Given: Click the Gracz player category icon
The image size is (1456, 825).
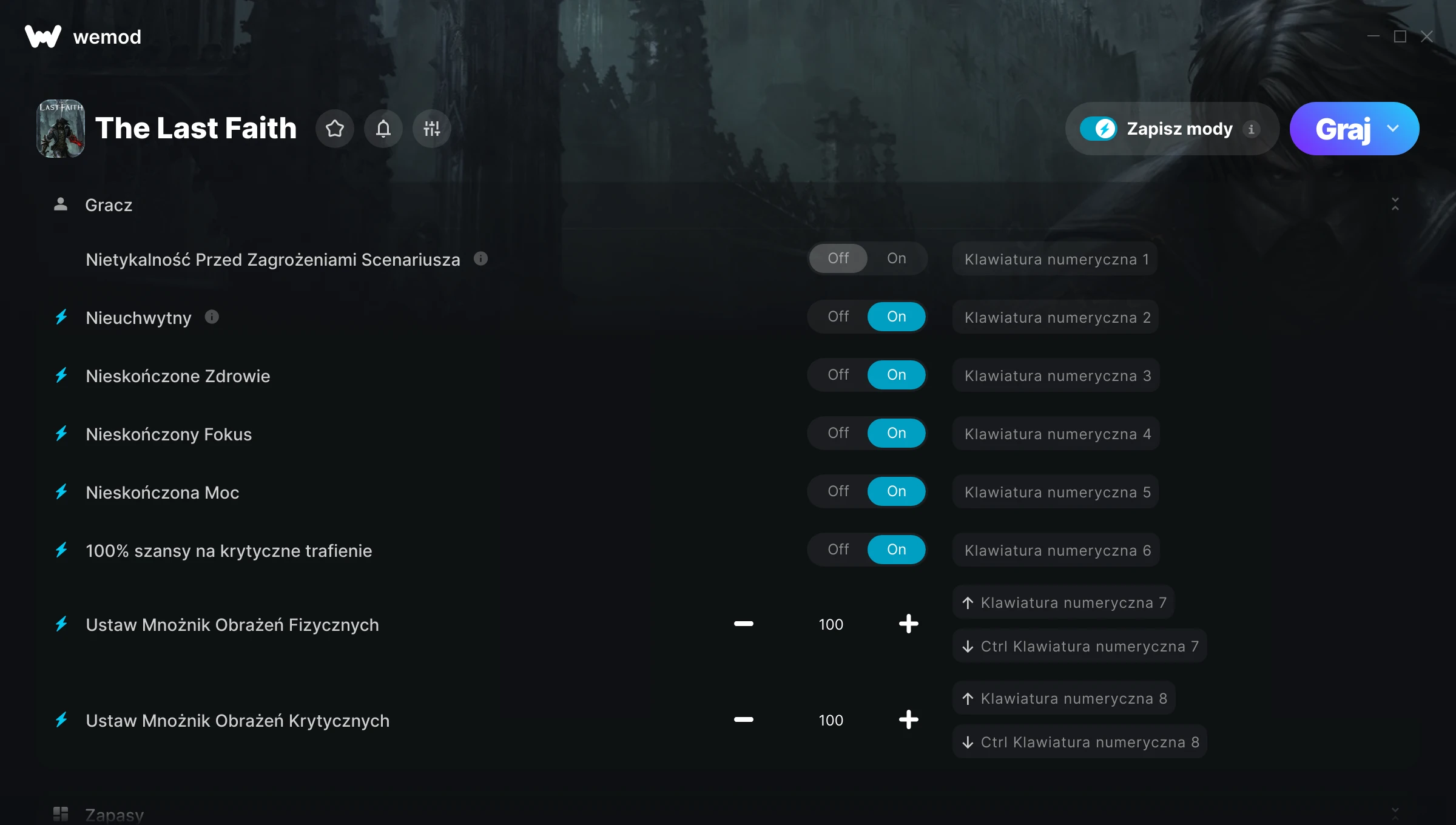Looking at the screenshot, I should click(x=61, y=204).
